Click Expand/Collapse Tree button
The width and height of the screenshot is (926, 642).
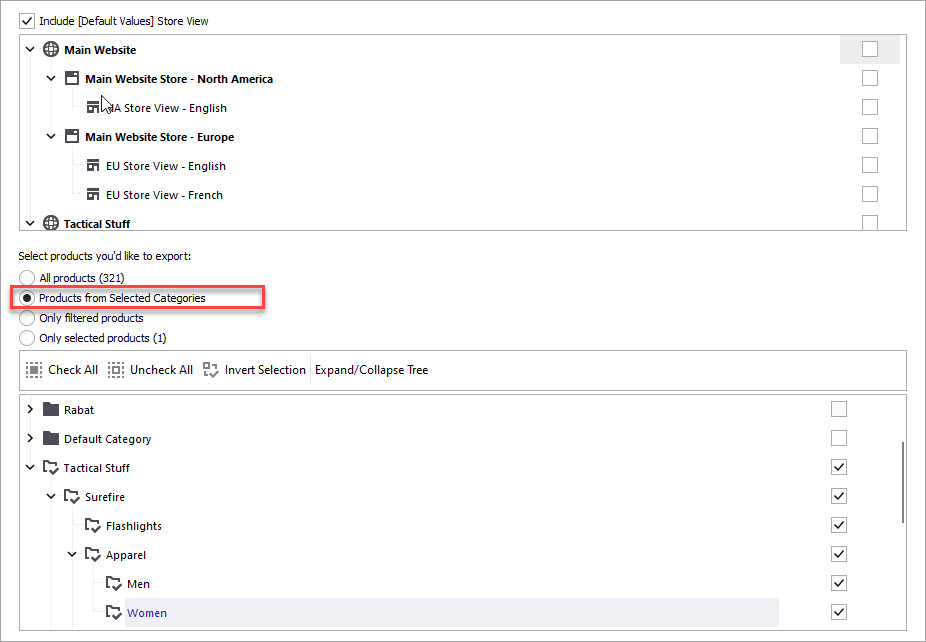371,370
